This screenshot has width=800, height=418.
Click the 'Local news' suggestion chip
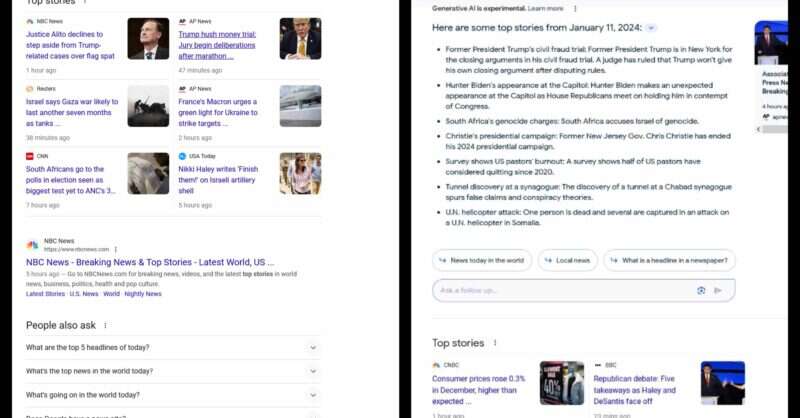(568, 260)
